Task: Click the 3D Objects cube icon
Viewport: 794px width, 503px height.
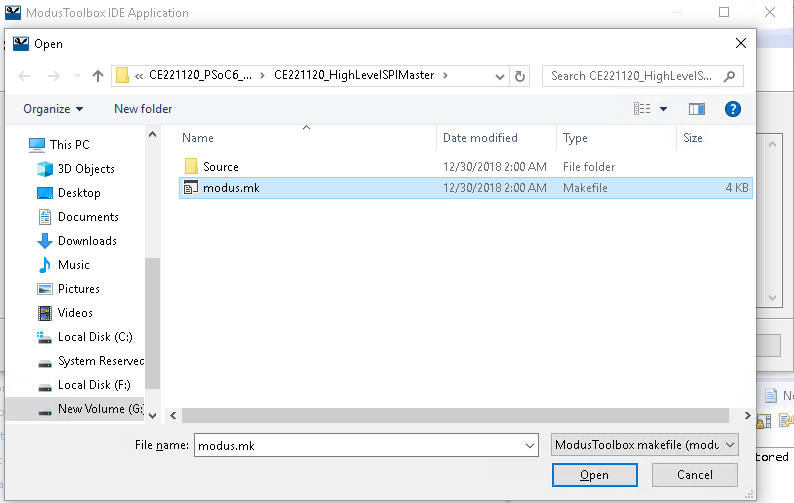Action: [45, 169]
